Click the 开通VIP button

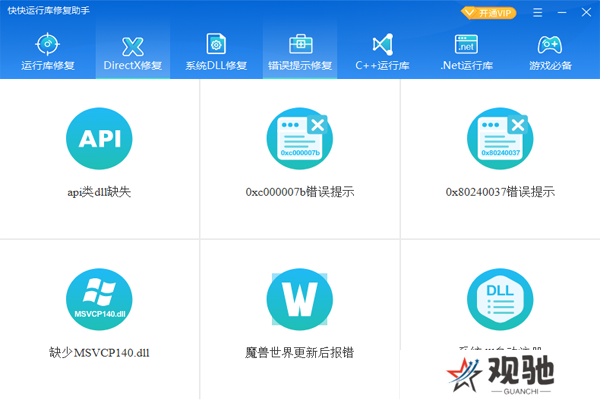click(x=488, y=13)
